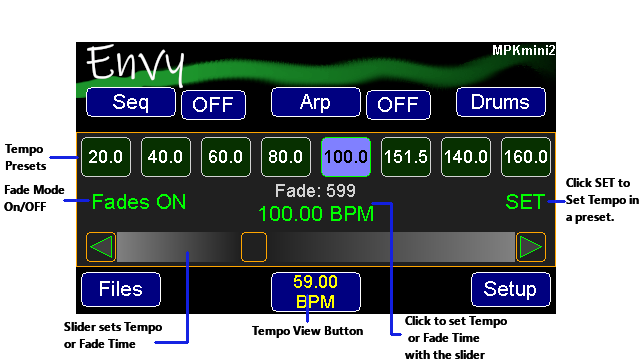Image resolution: width=640 pixels, height=360 pixels.
Task: Click the tempo slider handle
Action: pyautogui.click(x=254, y=247)
